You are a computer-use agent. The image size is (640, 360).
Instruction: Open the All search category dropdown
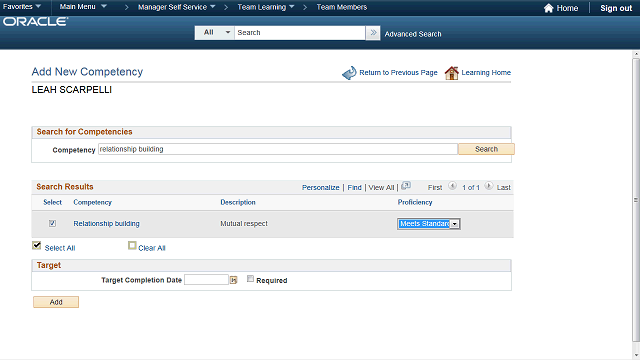[x=215, y=33]
